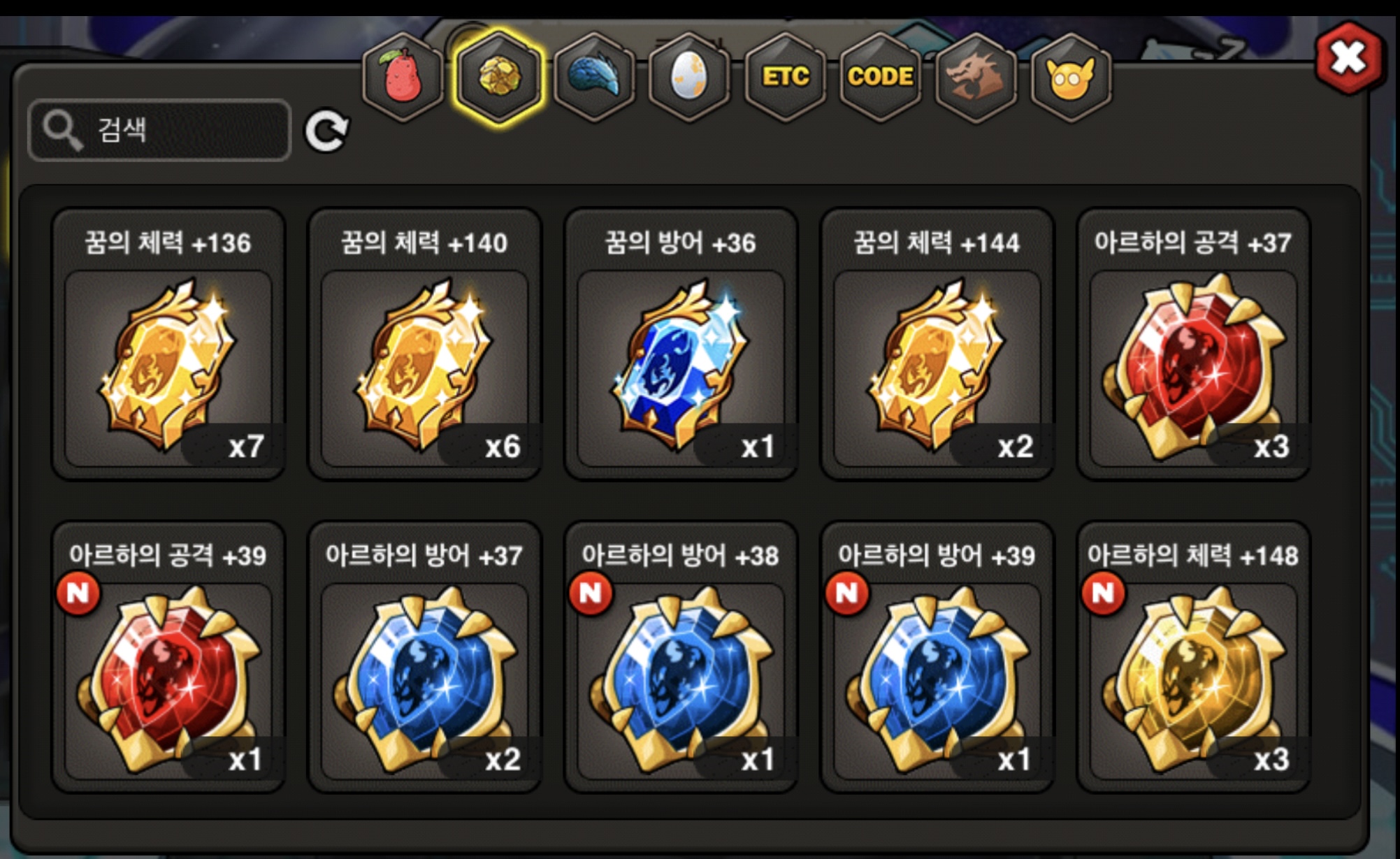Screen dimensions: 1400x859
Task: Select the golden gem tab
Action: pyautogui.click(x=498, y=78)
